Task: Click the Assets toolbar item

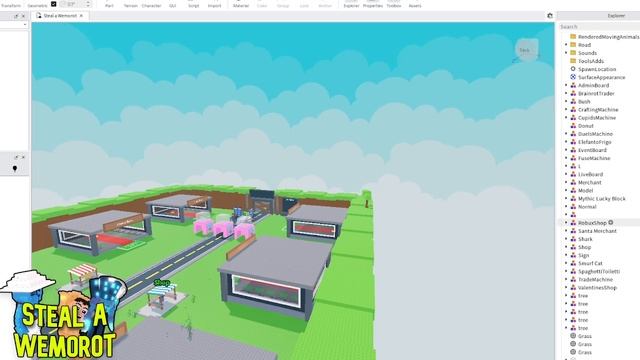Action: [x=415, y=6]
